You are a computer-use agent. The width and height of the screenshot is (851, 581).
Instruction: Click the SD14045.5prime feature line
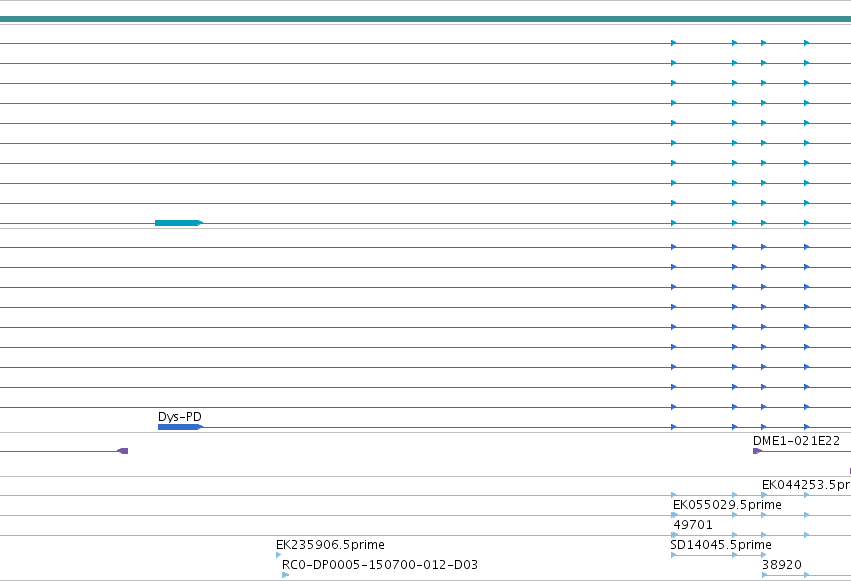719,555
